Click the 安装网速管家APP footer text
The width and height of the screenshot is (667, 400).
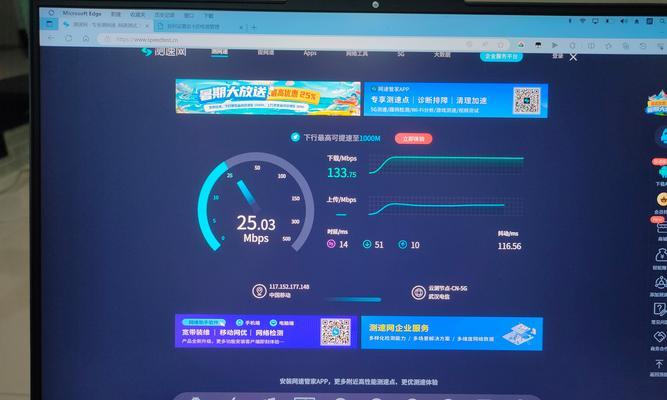coord(359,382)
